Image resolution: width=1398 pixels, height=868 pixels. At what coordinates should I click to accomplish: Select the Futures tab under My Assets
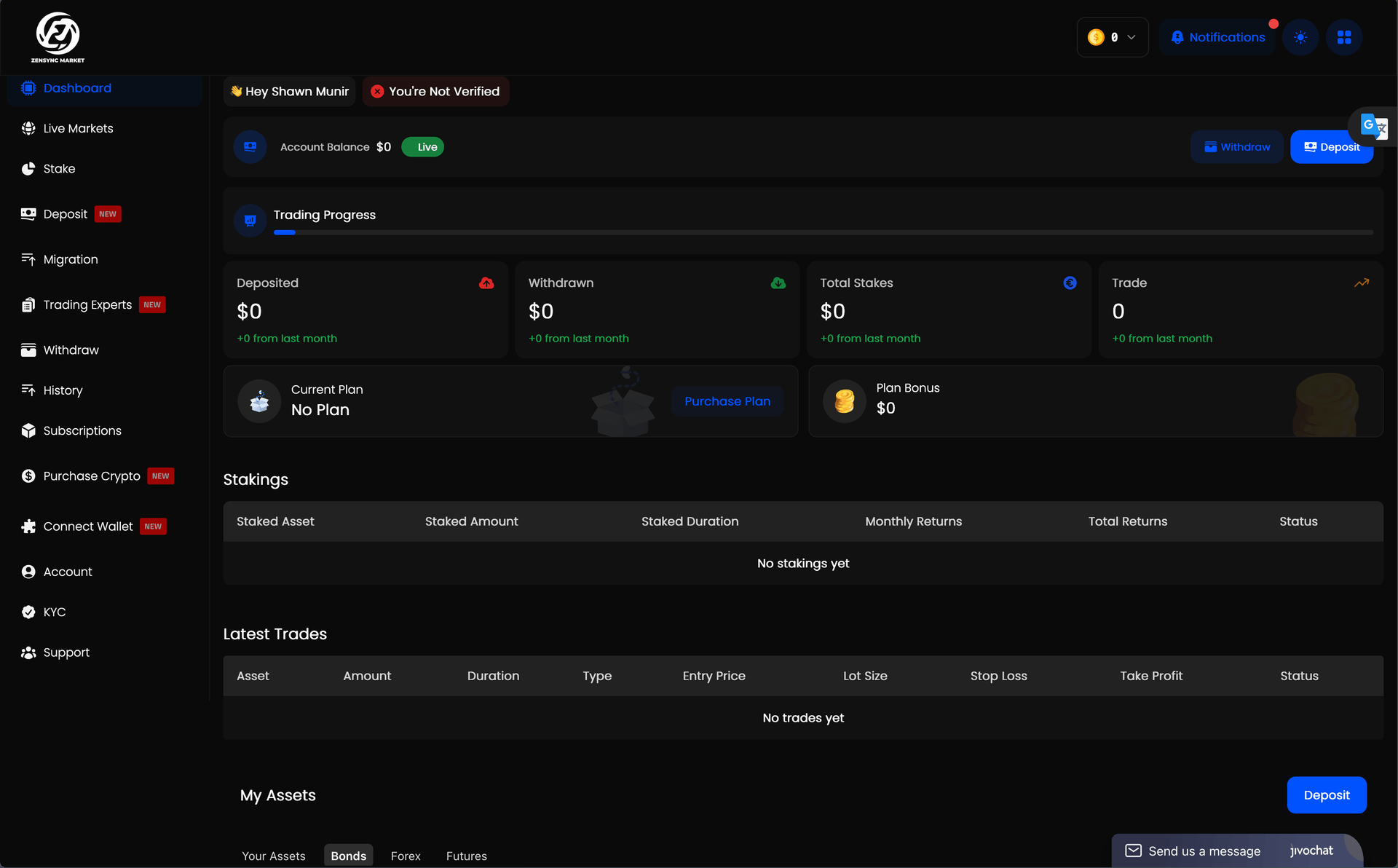coord(466,856)
